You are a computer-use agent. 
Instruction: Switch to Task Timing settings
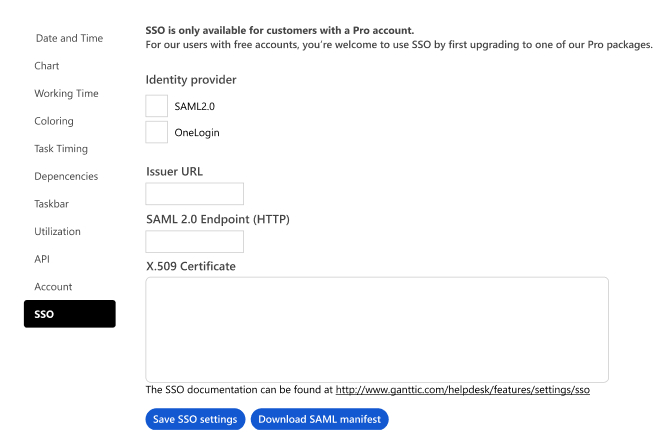click(x=61, y=148)
